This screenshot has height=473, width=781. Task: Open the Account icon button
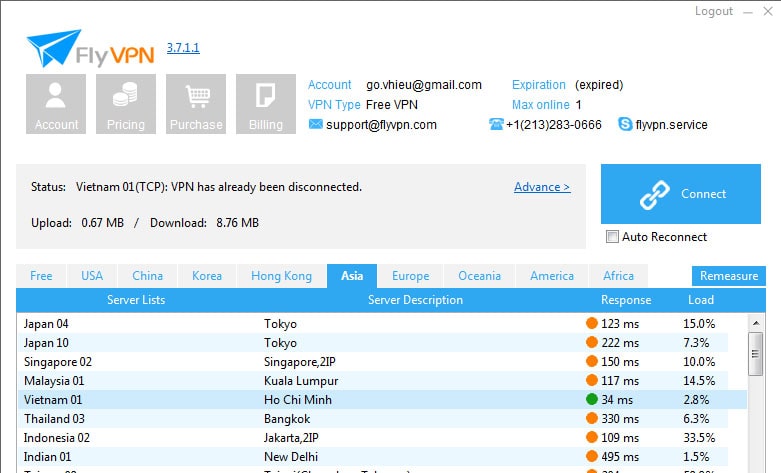click(x=56, y=104)
